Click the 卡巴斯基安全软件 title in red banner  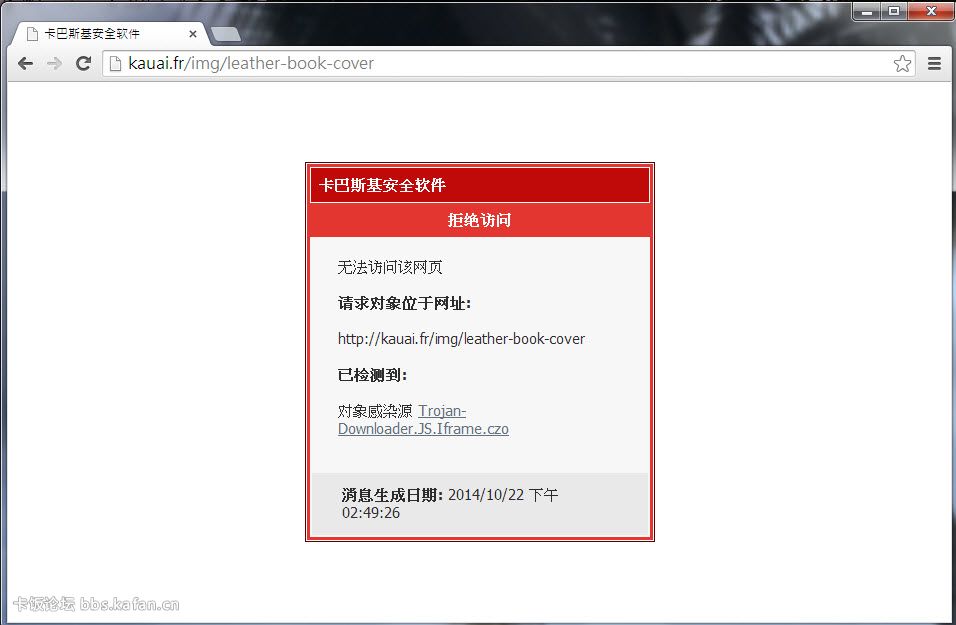pos(382,185)
